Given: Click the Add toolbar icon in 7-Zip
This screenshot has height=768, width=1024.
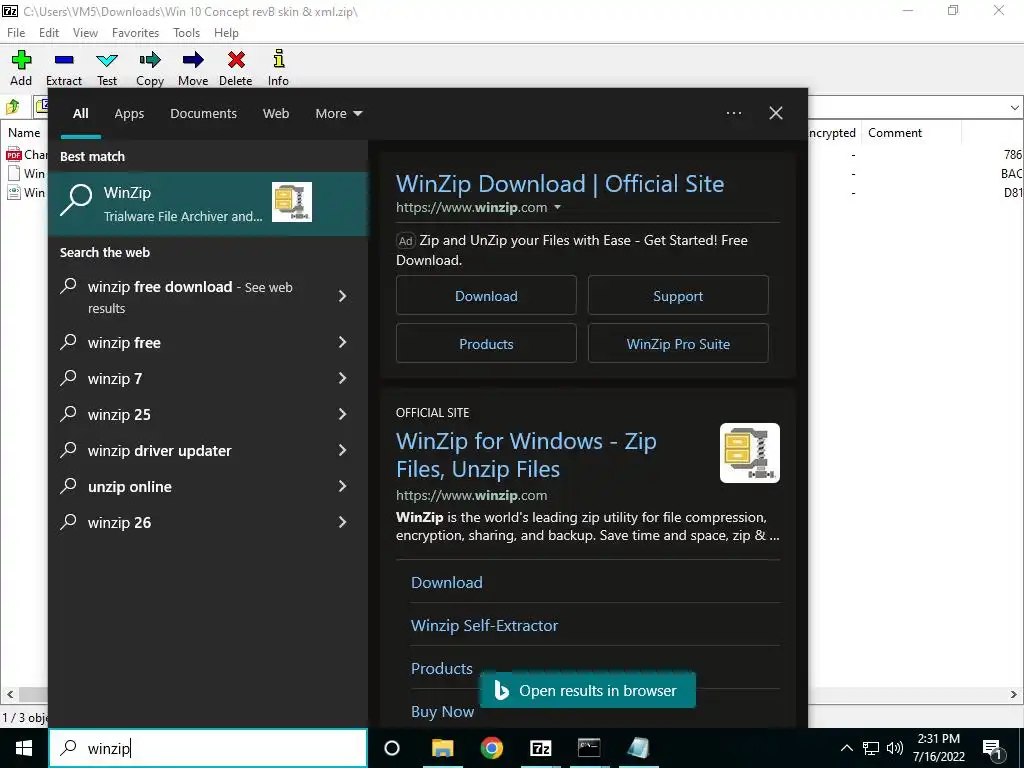Looking at the screenshot, I should (x=21, y=60).
